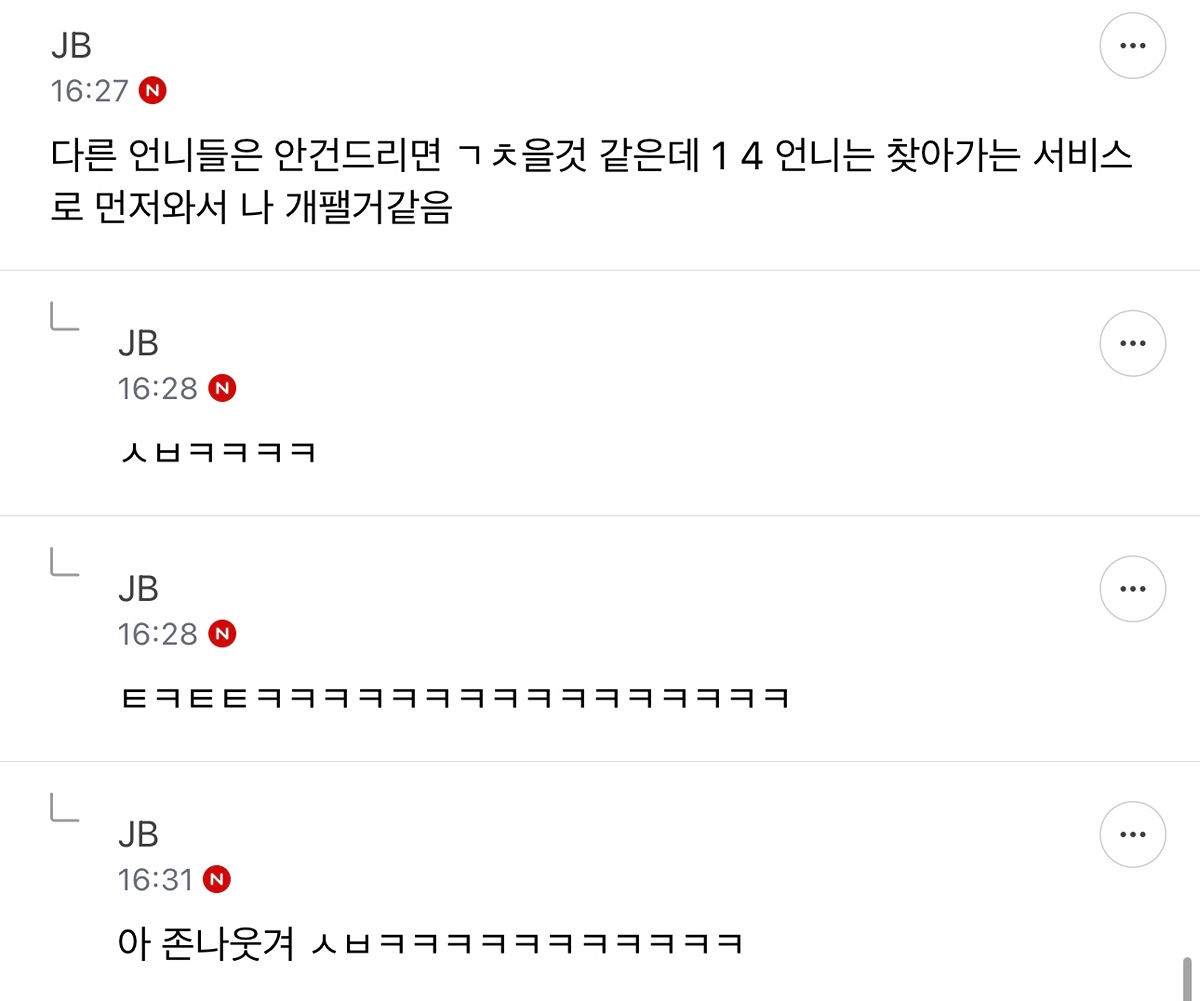1200x1001 pixels.
Task: Click the red N badge beside 16:27
Action: [153, 90]
